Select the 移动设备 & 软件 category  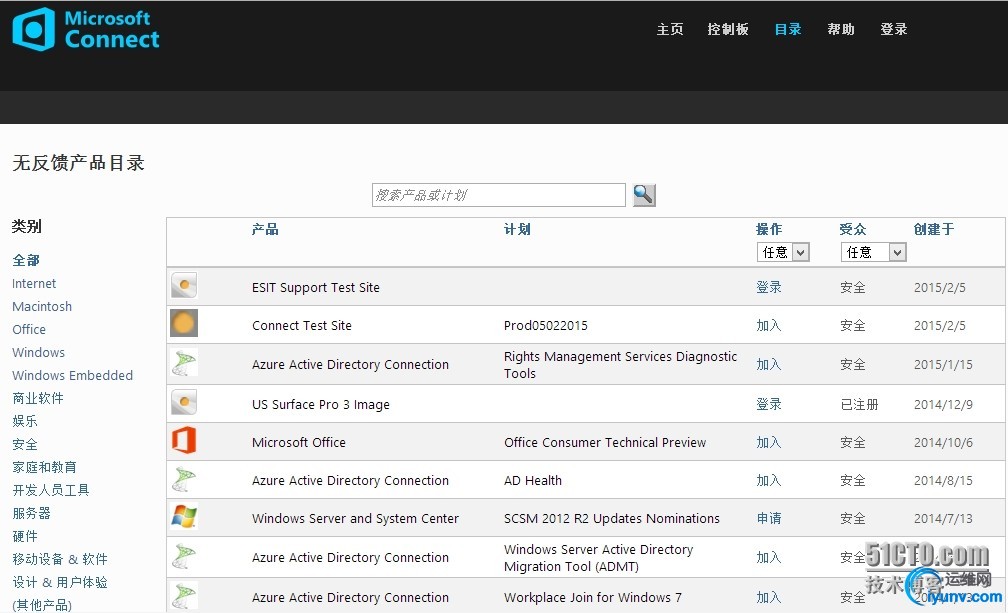pyautogui.click(x=60, y=559)
